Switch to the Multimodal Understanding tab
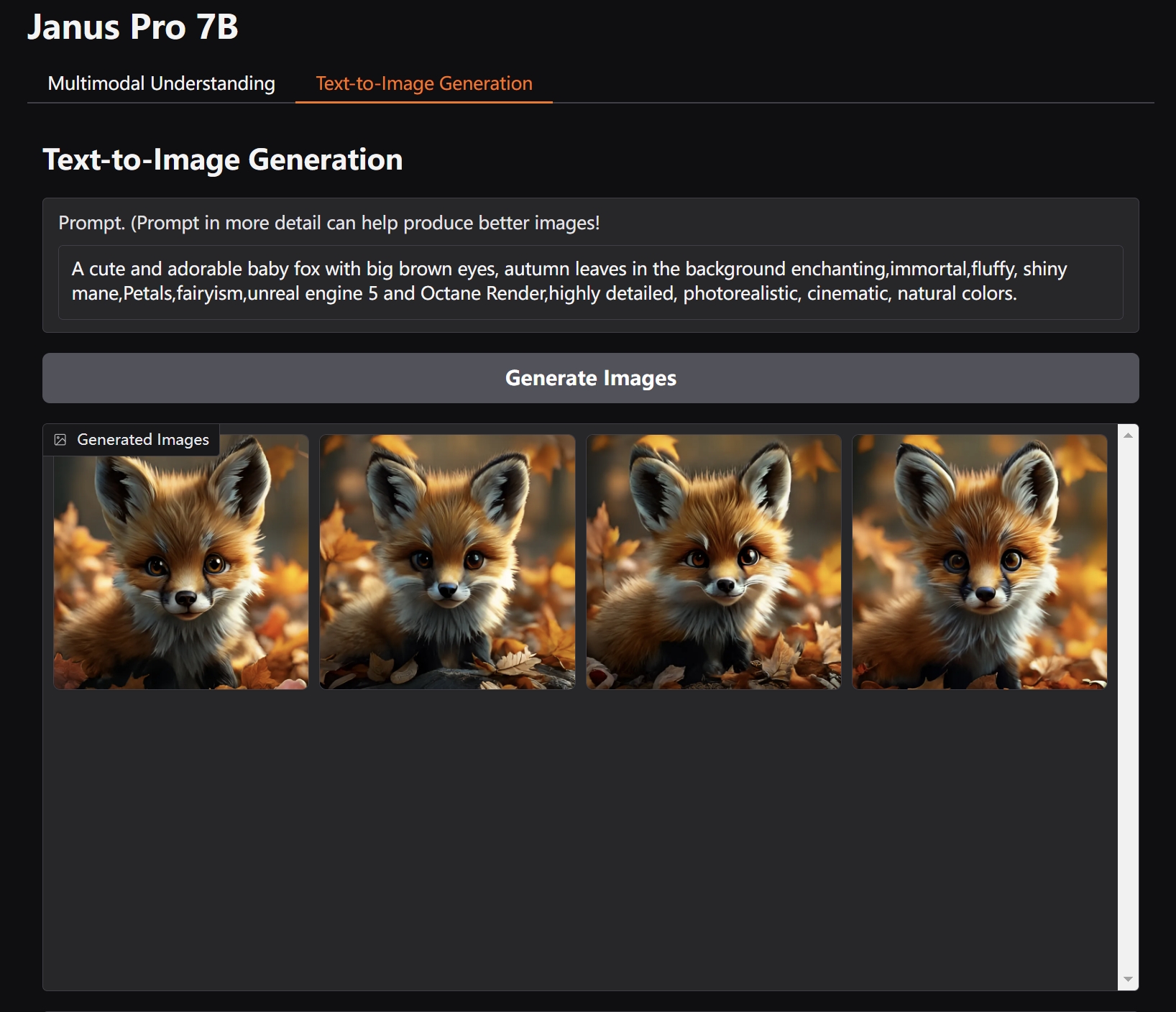The width and height of the screenshot is (1176, 1012). (161, 83)
